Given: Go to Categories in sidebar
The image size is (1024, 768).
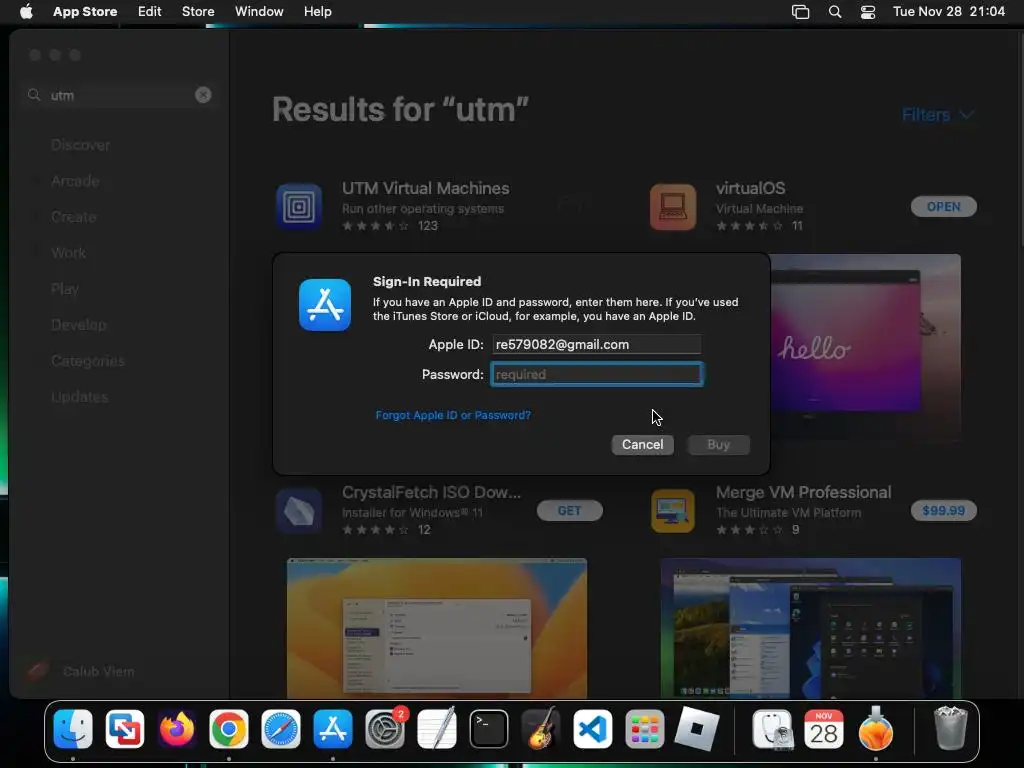Looking at the screenshot, I should (x=88, y=360).
